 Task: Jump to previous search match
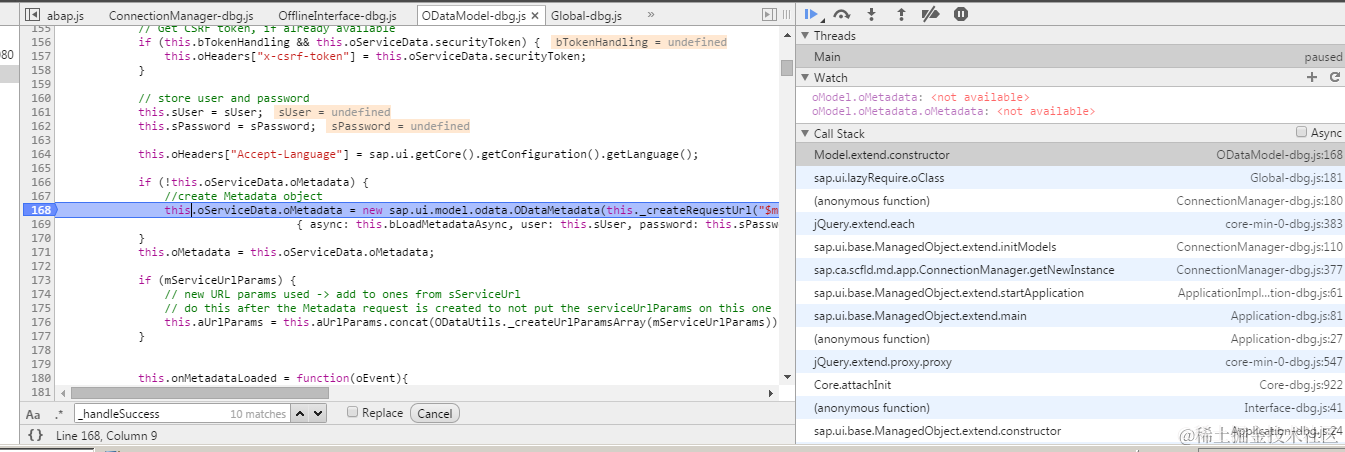coord(301,413)
